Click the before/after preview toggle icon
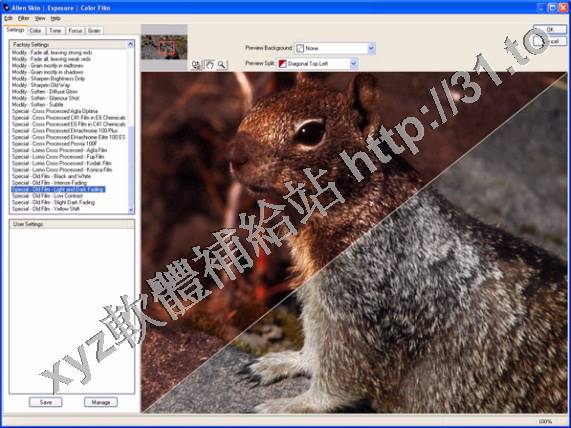Image resolution: width=571 pixels, height=428 pixels. pos(196,65)
